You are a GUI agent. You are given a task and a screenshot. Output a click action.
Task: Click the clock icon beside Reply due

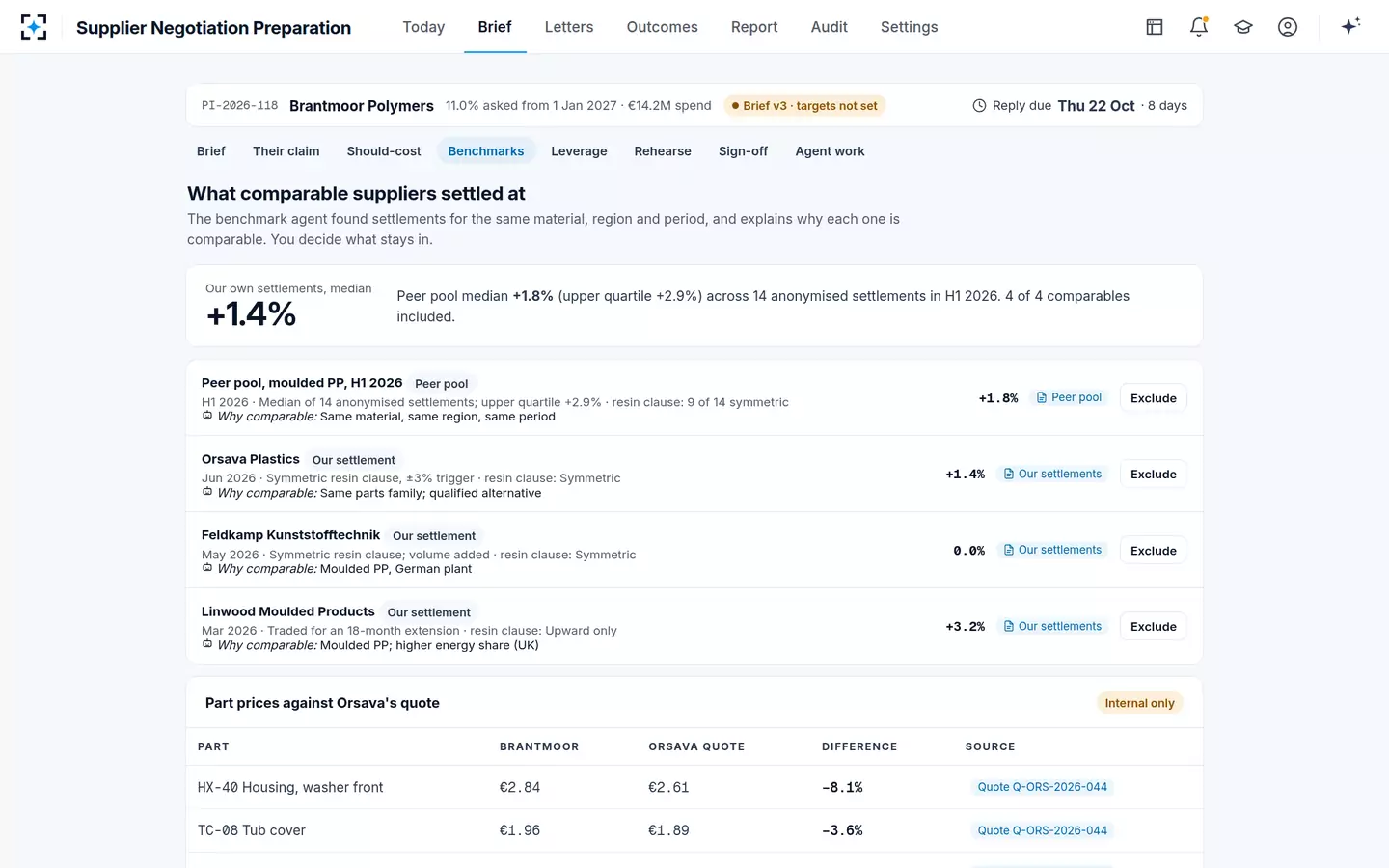979,106
